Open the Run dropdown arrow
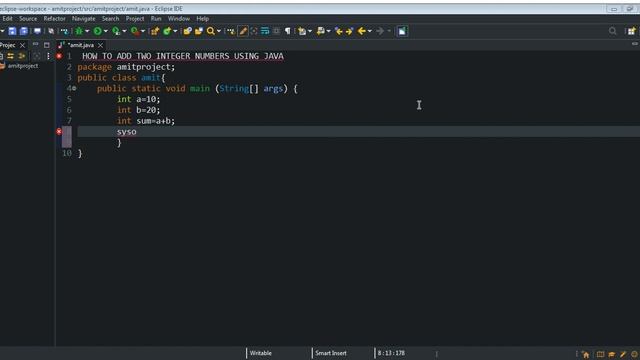640x360 pixels. [x=106, y=31]
